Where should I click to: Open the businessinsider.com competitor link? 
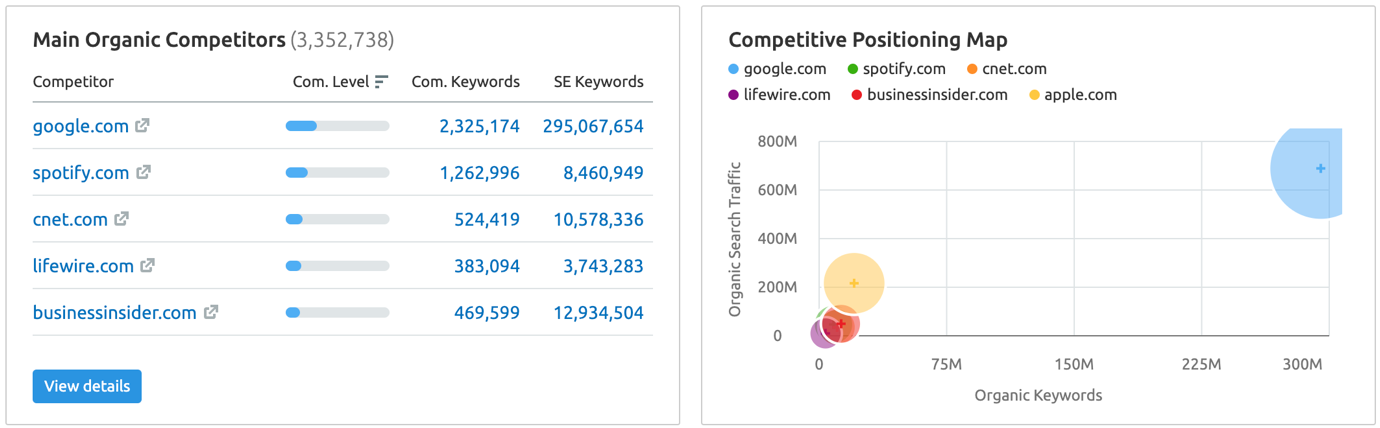[114, 313]
